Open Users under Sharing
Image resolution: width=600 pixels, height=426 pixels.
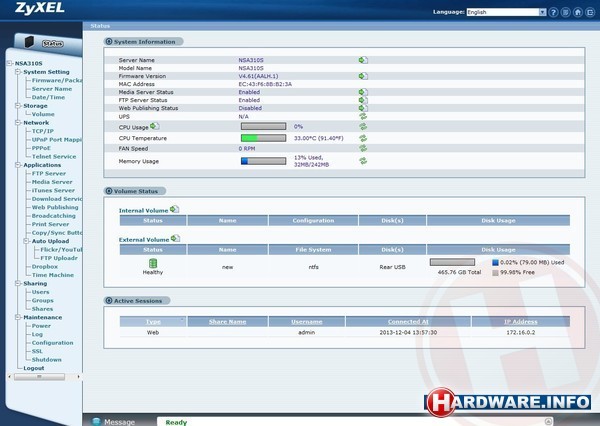(40, 292)
